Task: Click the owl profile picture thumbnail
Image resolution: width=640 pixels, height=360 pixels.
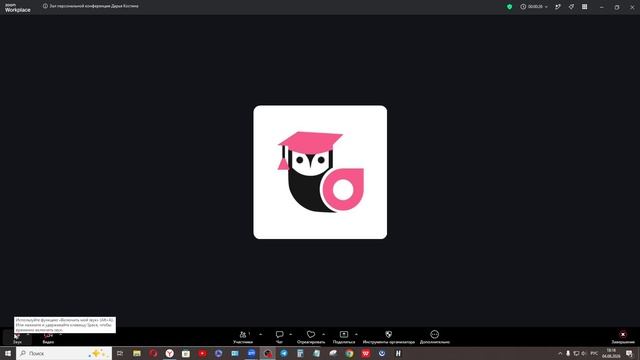Action: coord(320,172)
